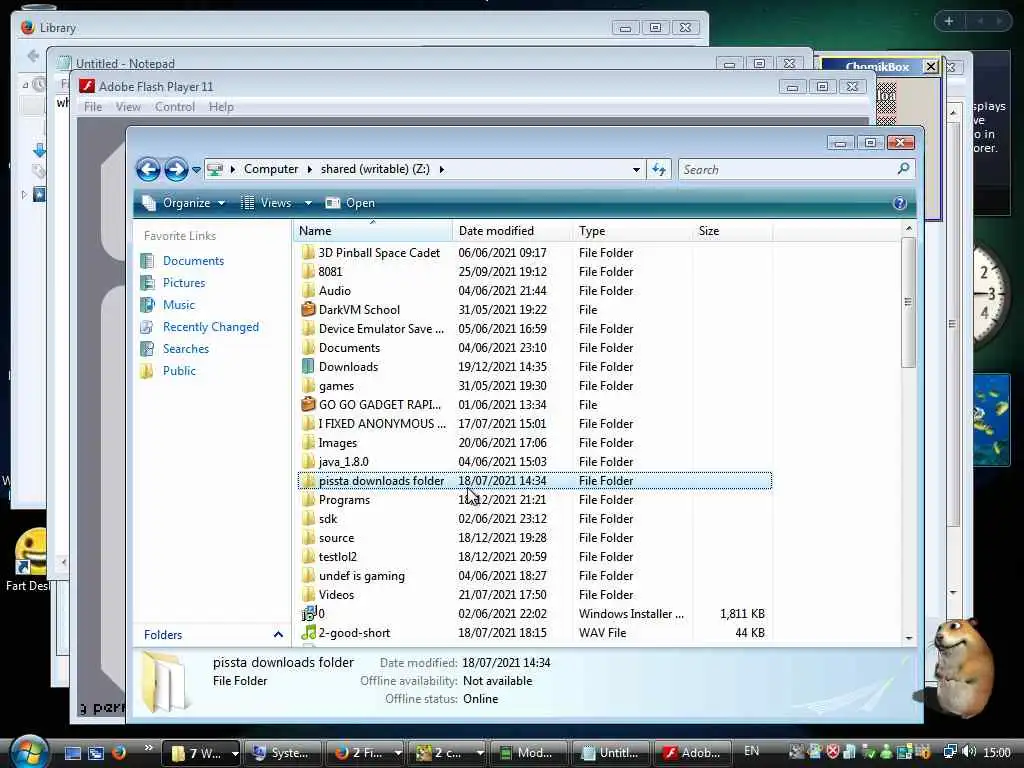Screen dimensions: 1024x768
Task: Open Public favorite link
Action: click(179, 371)
